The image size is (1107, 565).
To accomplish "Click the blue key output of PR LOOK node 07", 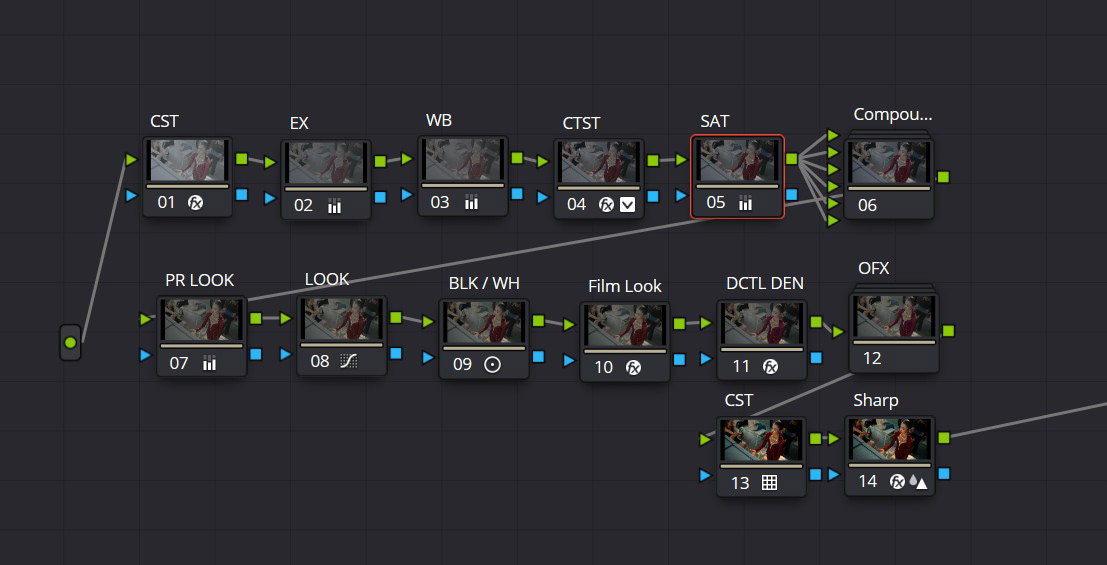I will [x=256, y=354].
